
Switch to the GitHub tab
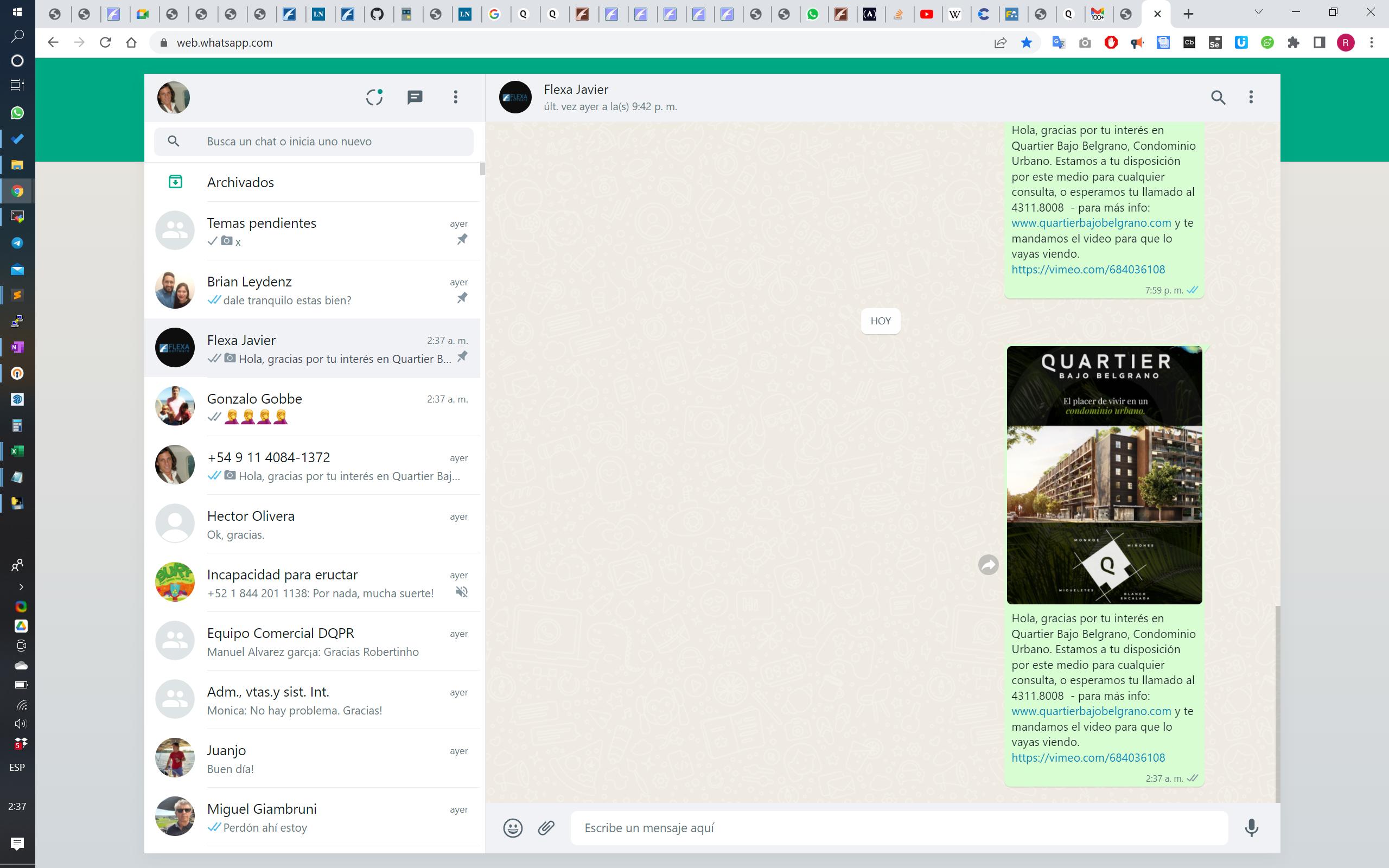[377, 14]
